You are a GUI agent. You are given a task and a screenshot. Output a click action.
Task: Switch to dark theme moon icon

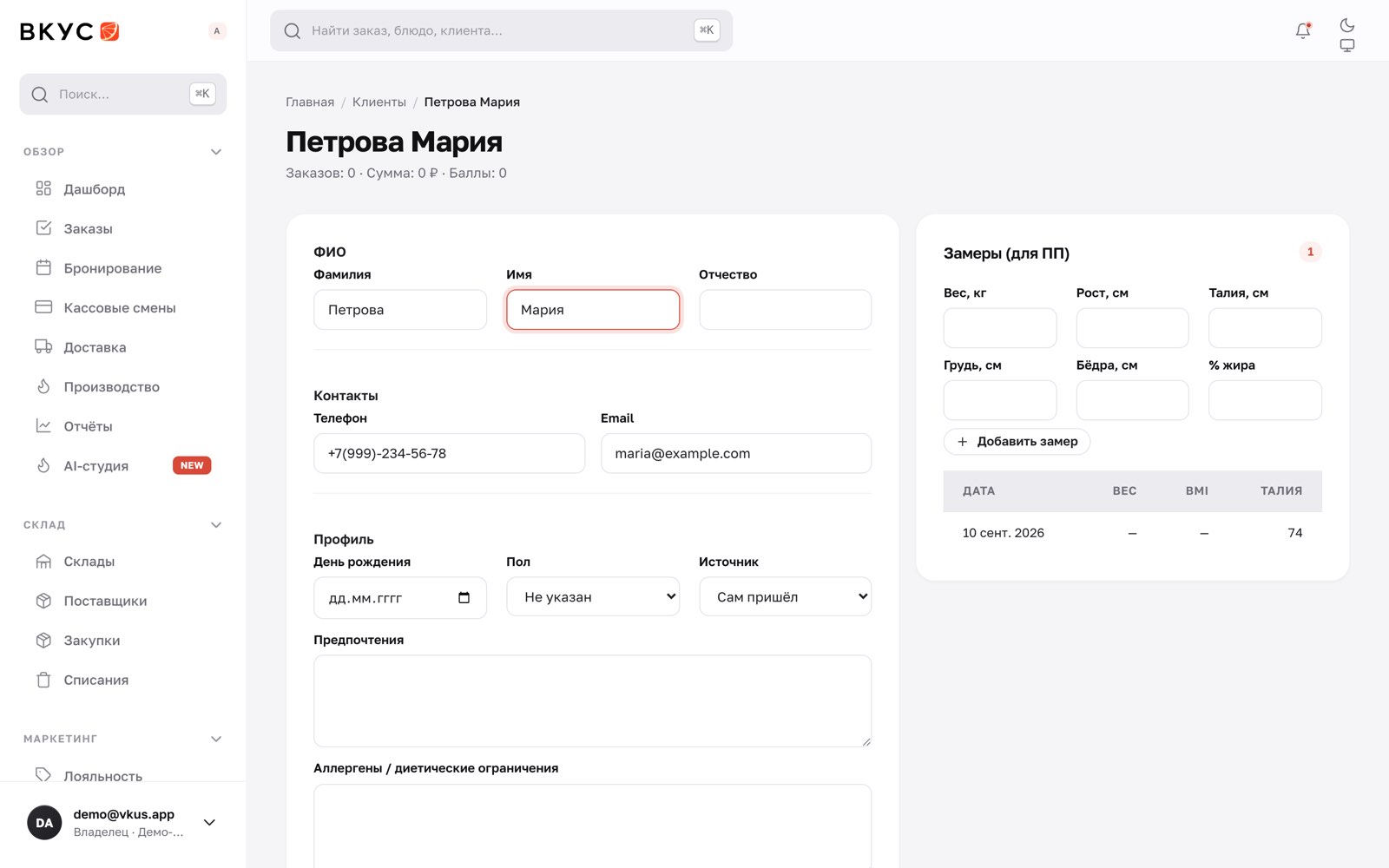[x=1347, y=25]
